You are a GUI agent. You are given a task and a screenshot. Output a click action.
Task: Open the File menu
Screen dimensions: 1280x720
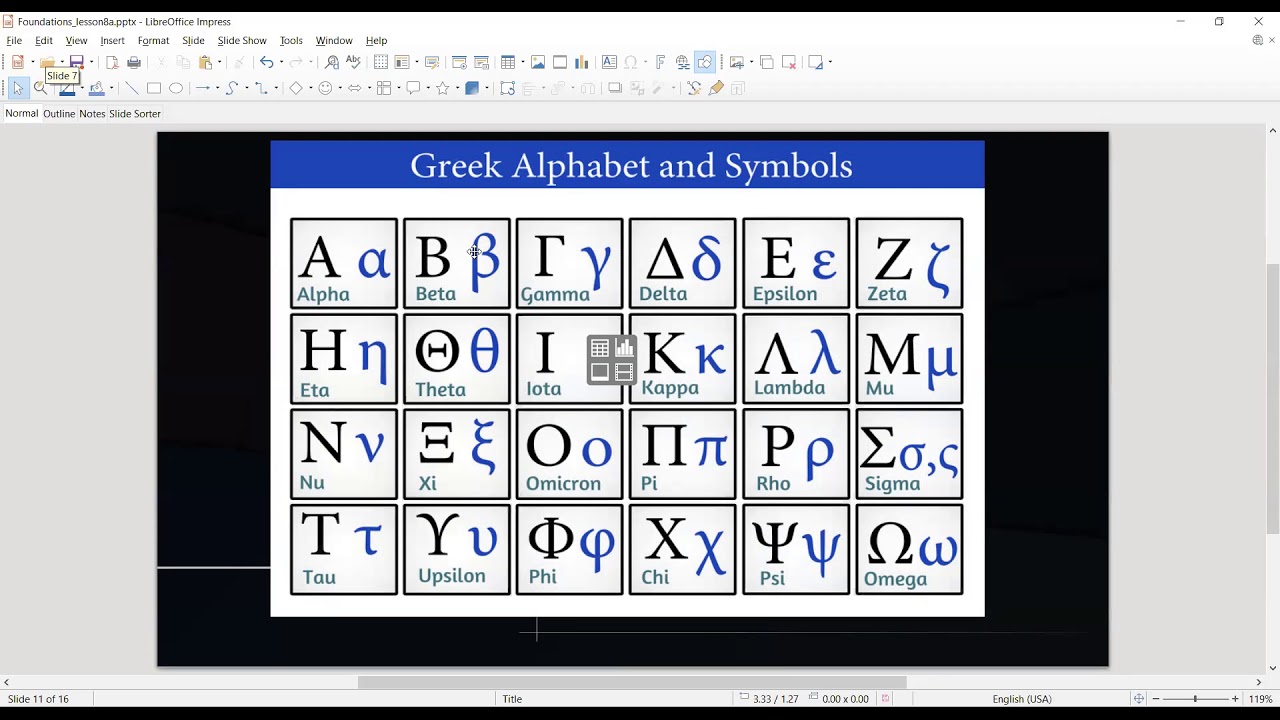click(x=14, y=41)
